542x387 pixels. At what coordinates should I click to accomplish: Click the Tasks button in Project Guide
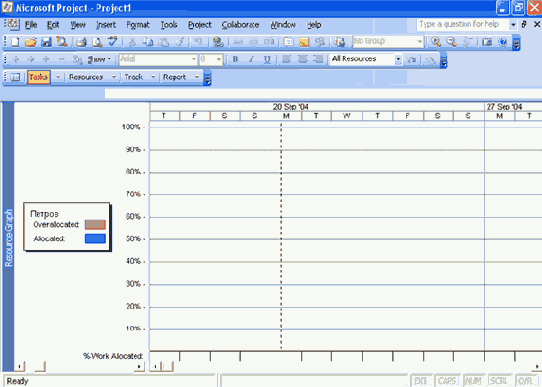[39, 77]
